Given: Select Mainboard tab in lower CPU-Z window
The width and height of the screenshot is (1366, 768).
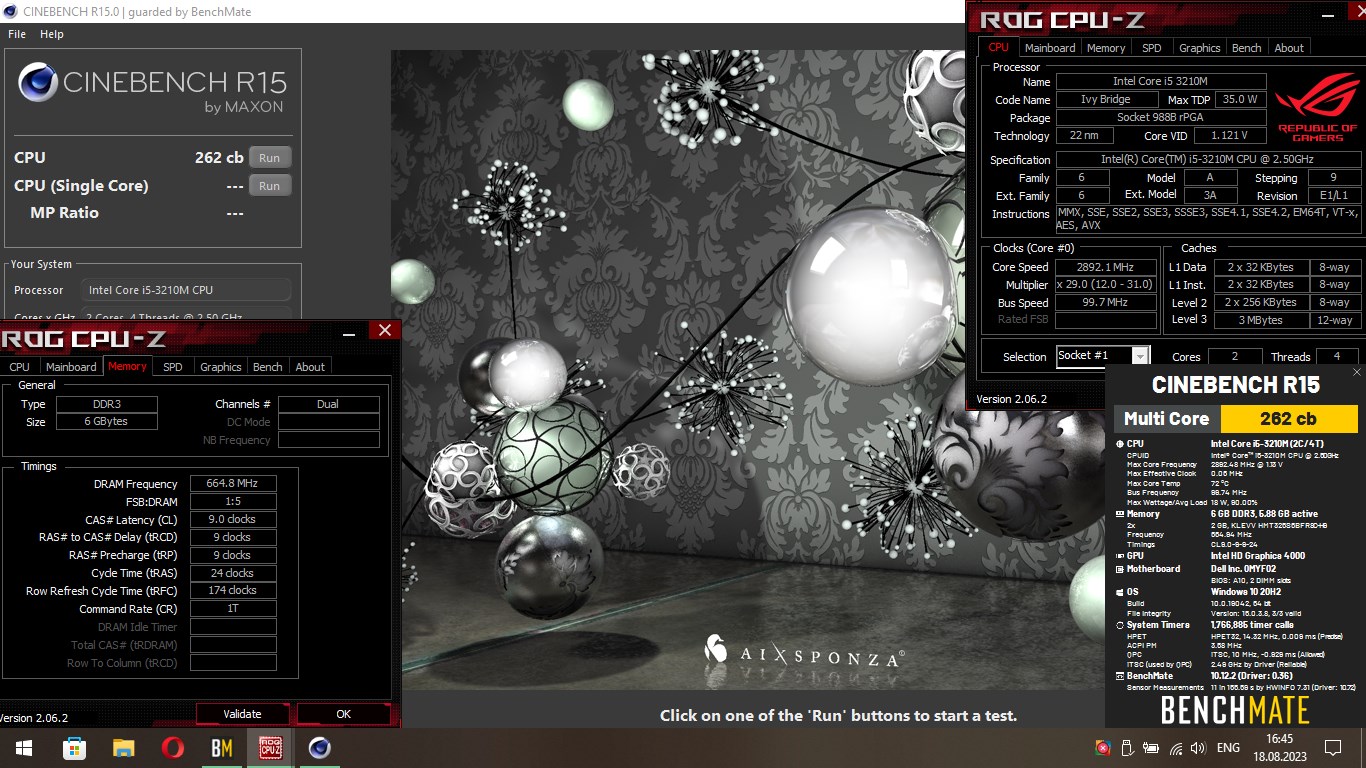Looking at the screenshot, I should point(71,367).
